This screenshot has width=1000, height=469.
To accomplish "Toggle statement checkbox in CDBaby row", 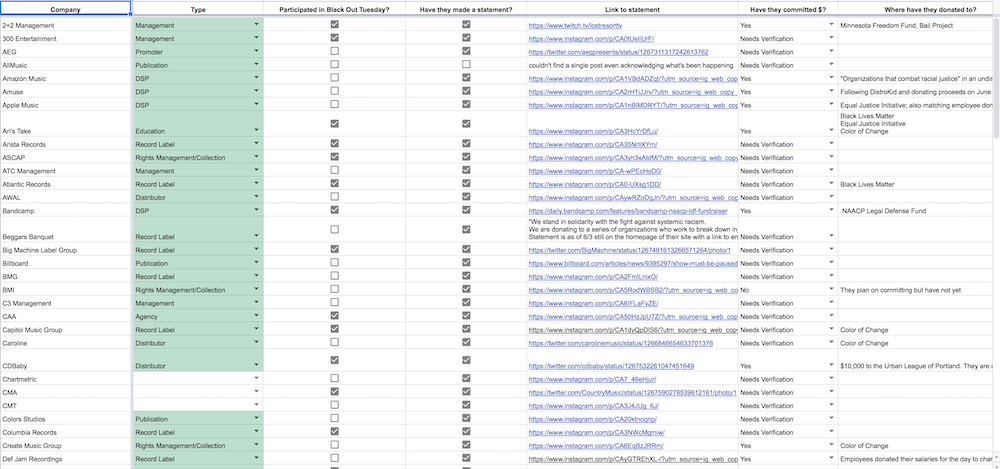I will [466, 360].
